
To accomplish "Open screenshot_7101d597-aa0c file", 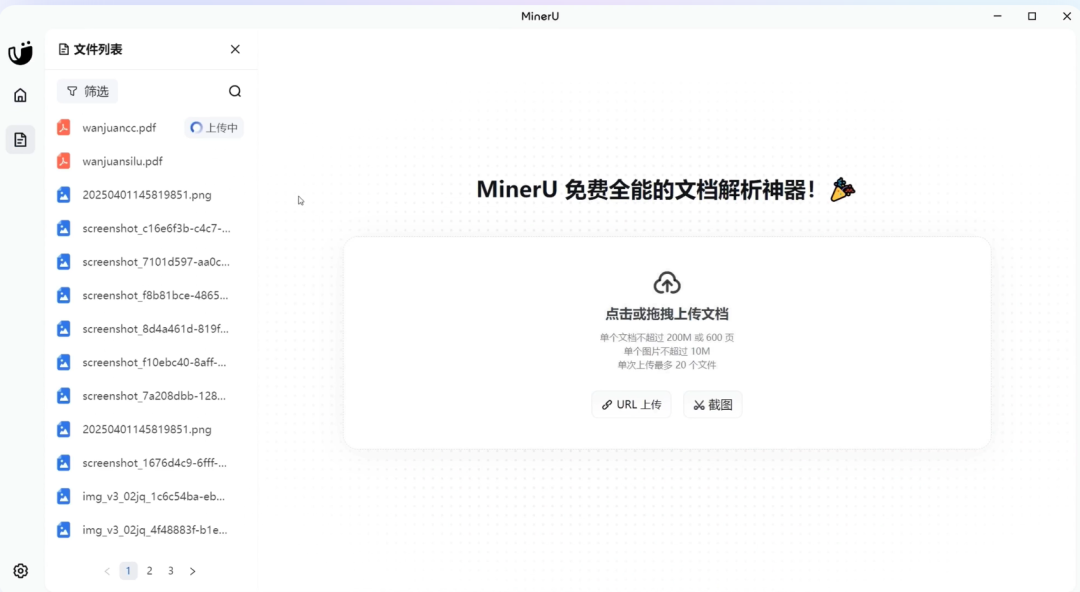I will [156, 262].
